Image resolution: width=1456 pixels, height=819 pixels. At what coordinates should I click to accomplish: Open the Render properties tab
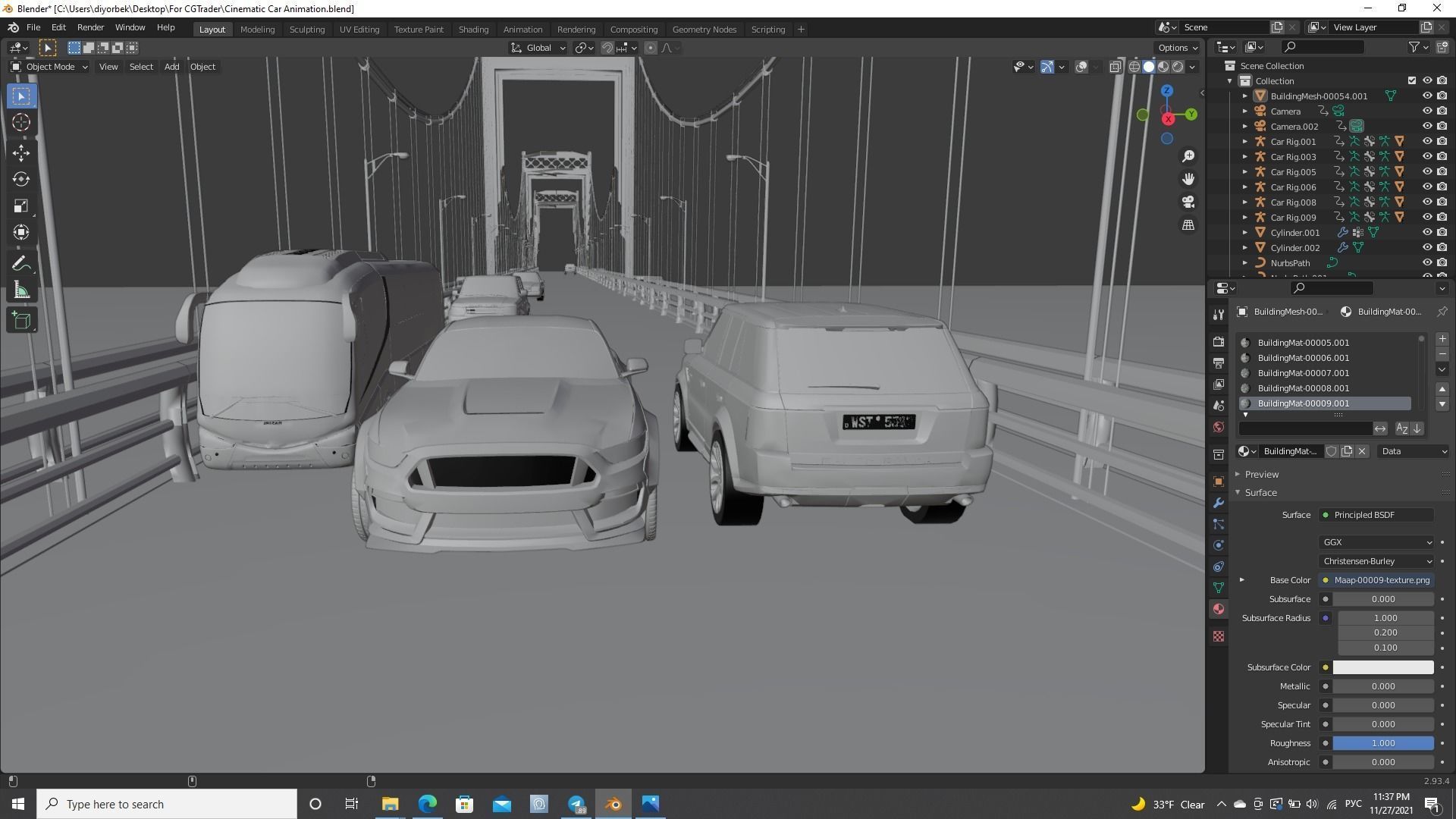1219,342
